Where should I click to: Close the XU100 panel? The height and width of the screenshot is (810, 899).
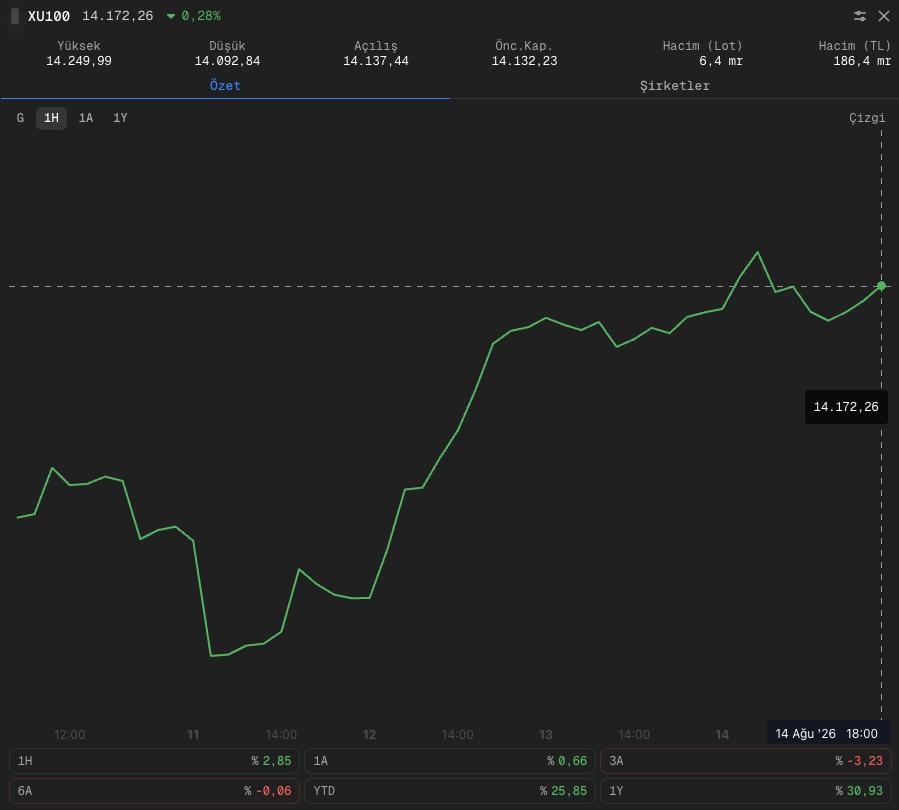point(884,16)
